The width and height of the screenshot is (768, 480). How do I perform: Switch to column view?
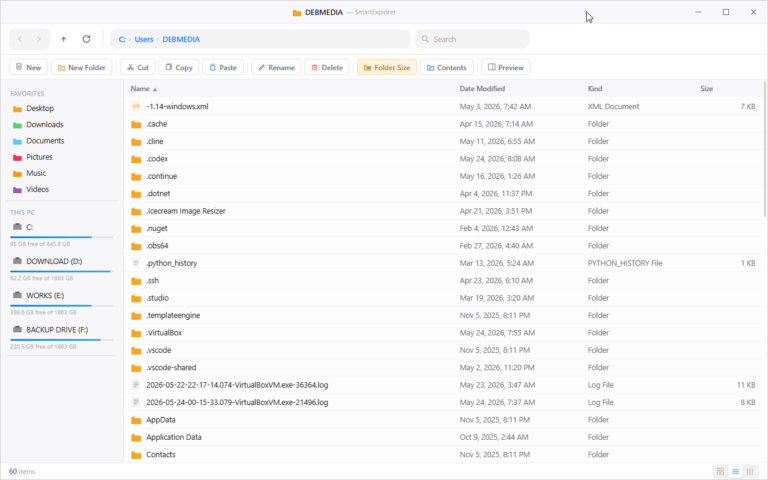(750, 471)
